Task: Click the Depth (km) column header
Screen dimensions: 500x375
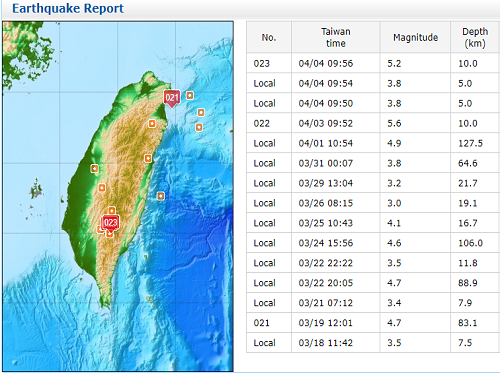Action: click(x=475, y=37)
